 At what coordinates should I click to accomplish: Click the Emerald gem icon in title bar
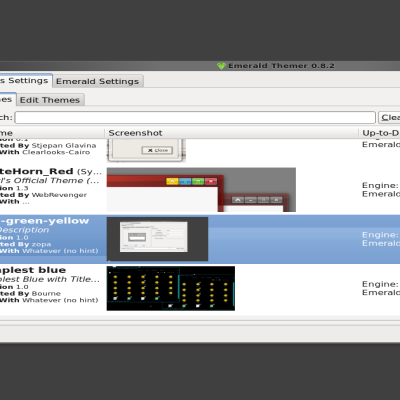221,66
